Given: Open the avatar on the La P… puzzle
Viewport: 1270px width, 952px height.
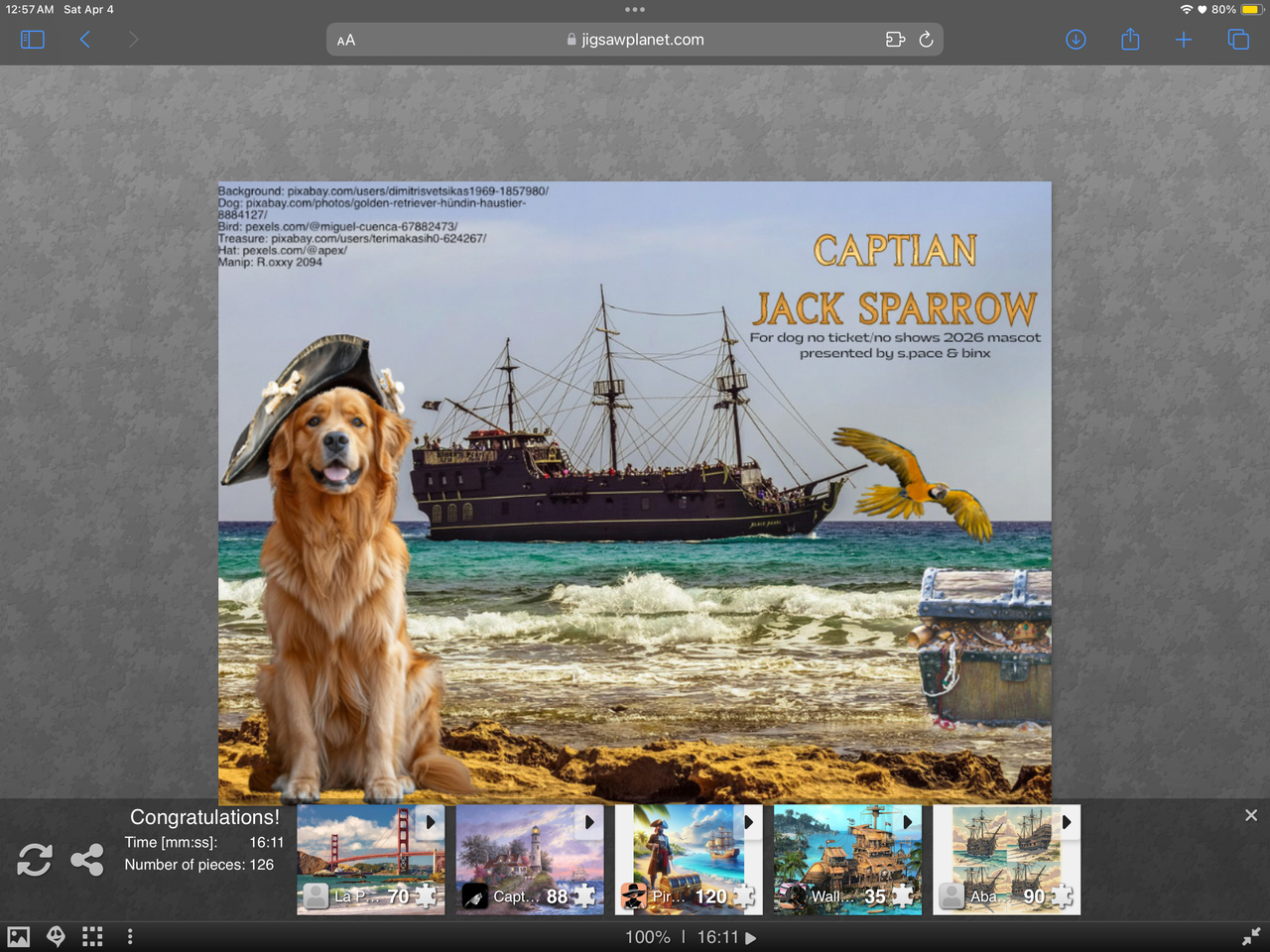Looking at the screenshot, I should pos(317,896).
